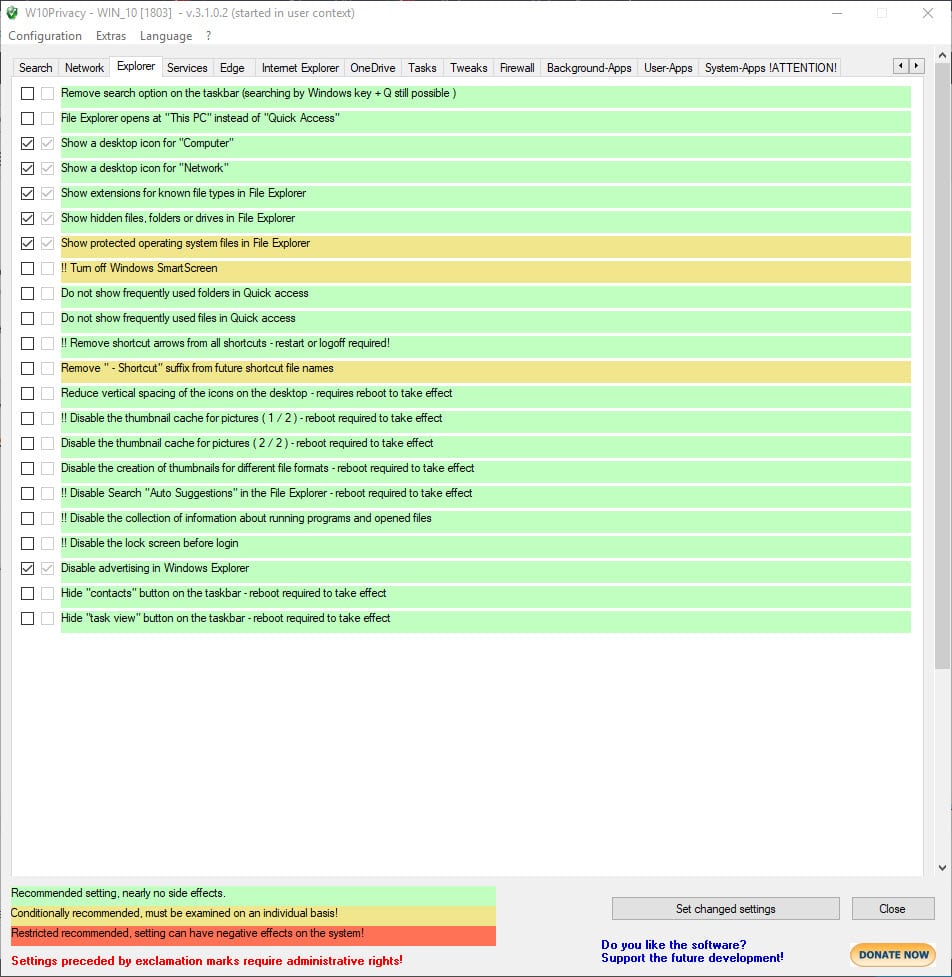Click the red "Restricted recommended" legend entry
The width and height of the screenshot is (952, 977).
pos(253,934)
